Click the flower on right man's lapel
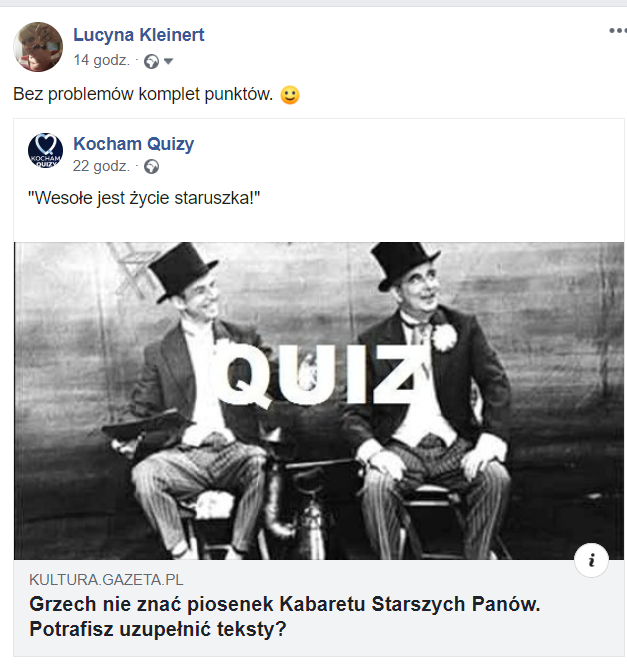Viewport: 627px width, 665px height. tap(444, 338)
